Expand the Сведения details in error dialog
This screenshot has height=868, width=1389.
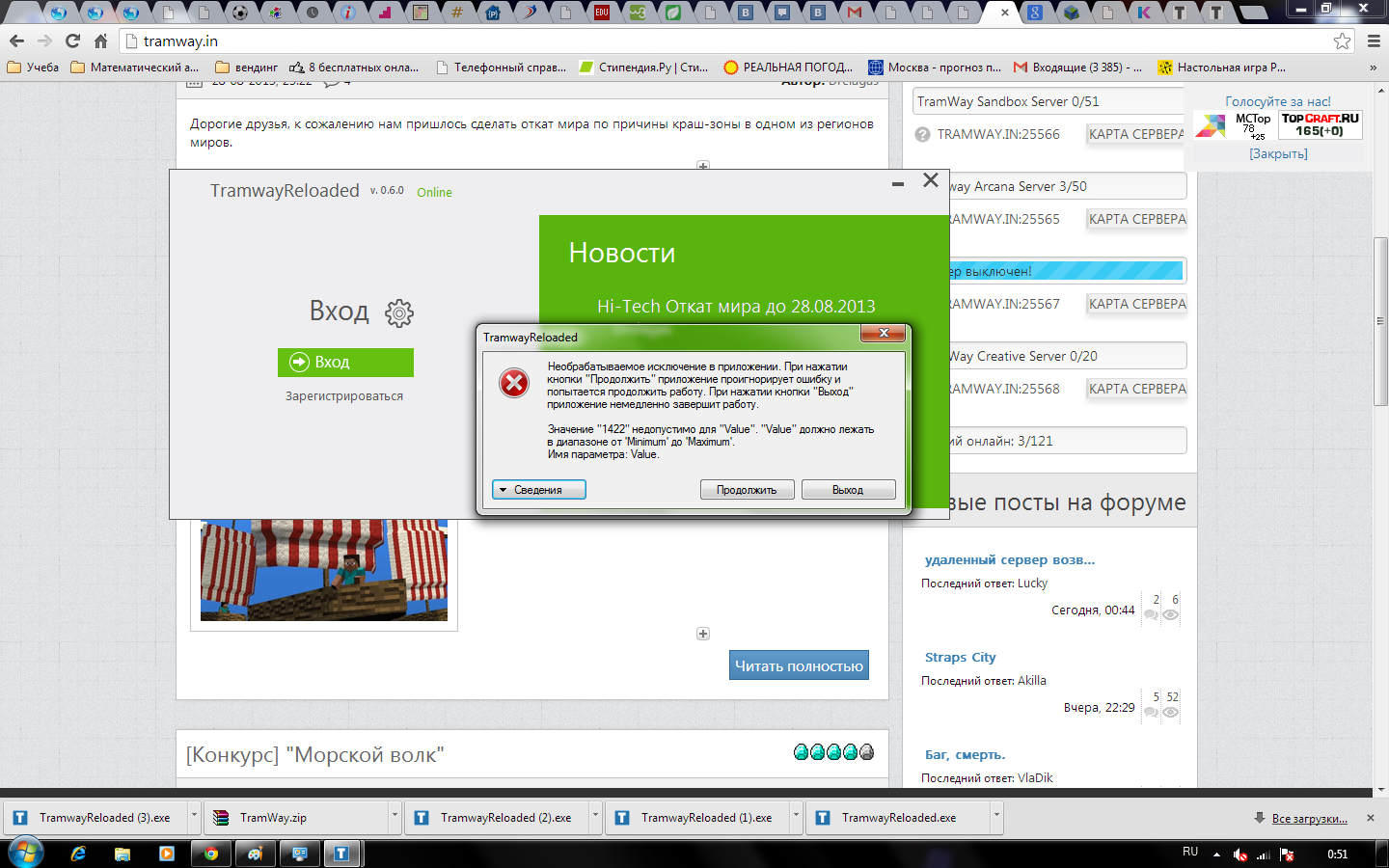(539, 490)
